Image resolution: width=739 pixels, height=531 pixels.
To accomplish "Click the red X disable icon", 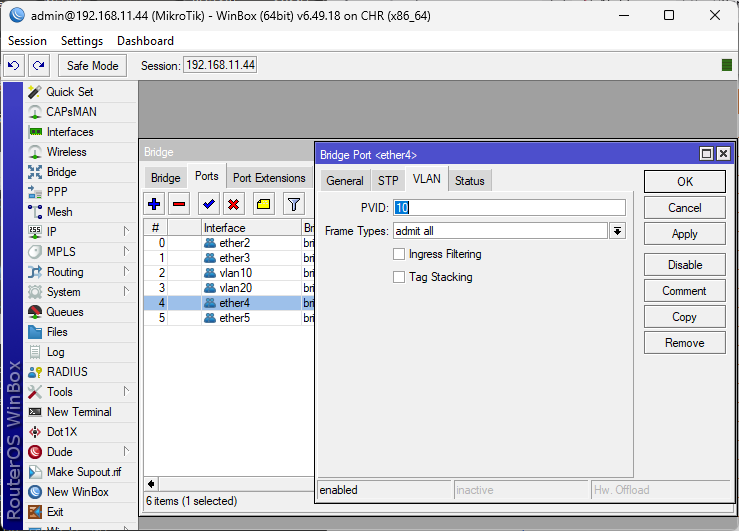I will 234,204.
